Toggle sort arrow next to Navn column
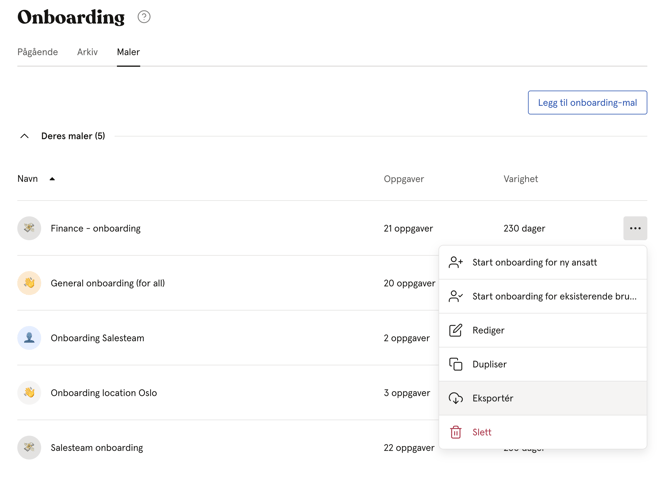Image resolution: width=670 pixels, height=478 pixels. pyautogui.click(x=52, y=179)
